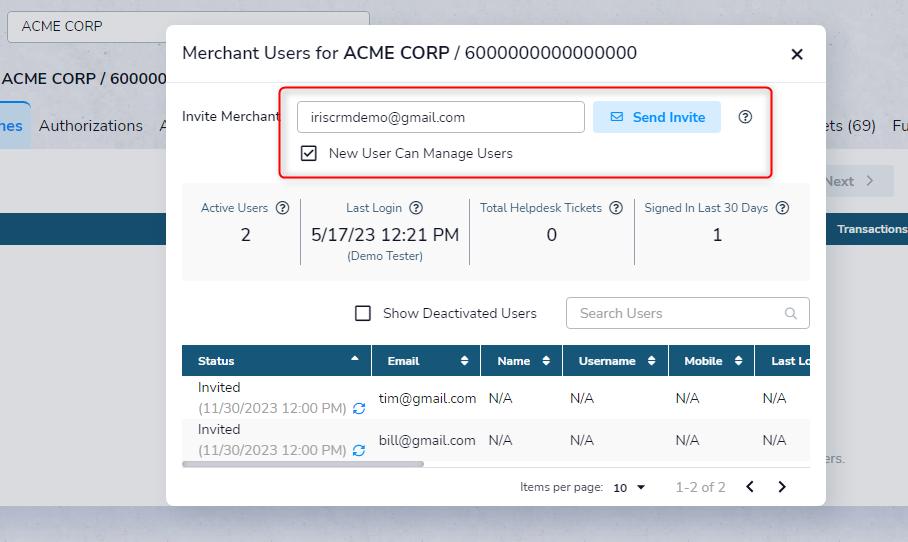This screenshot has height=542, width=908.
Task: Select tim@gmail.com email cell
Action: pyautogui.click(x=427, y=398)
